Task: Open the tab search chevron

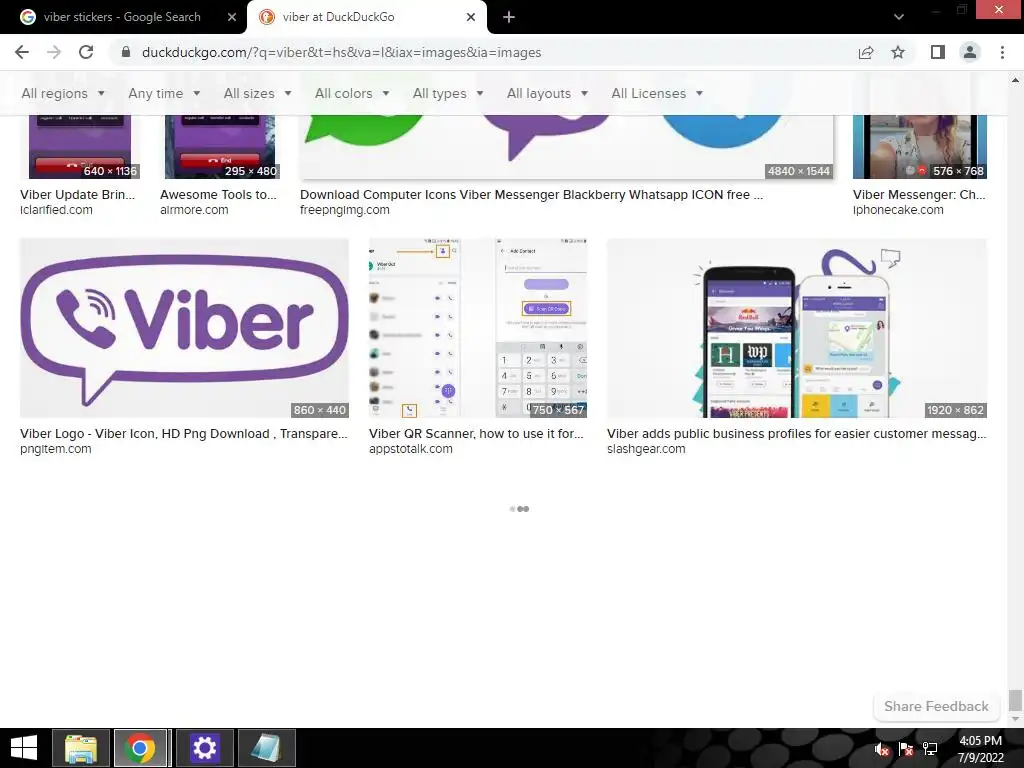Action: (x=899, y=17)
